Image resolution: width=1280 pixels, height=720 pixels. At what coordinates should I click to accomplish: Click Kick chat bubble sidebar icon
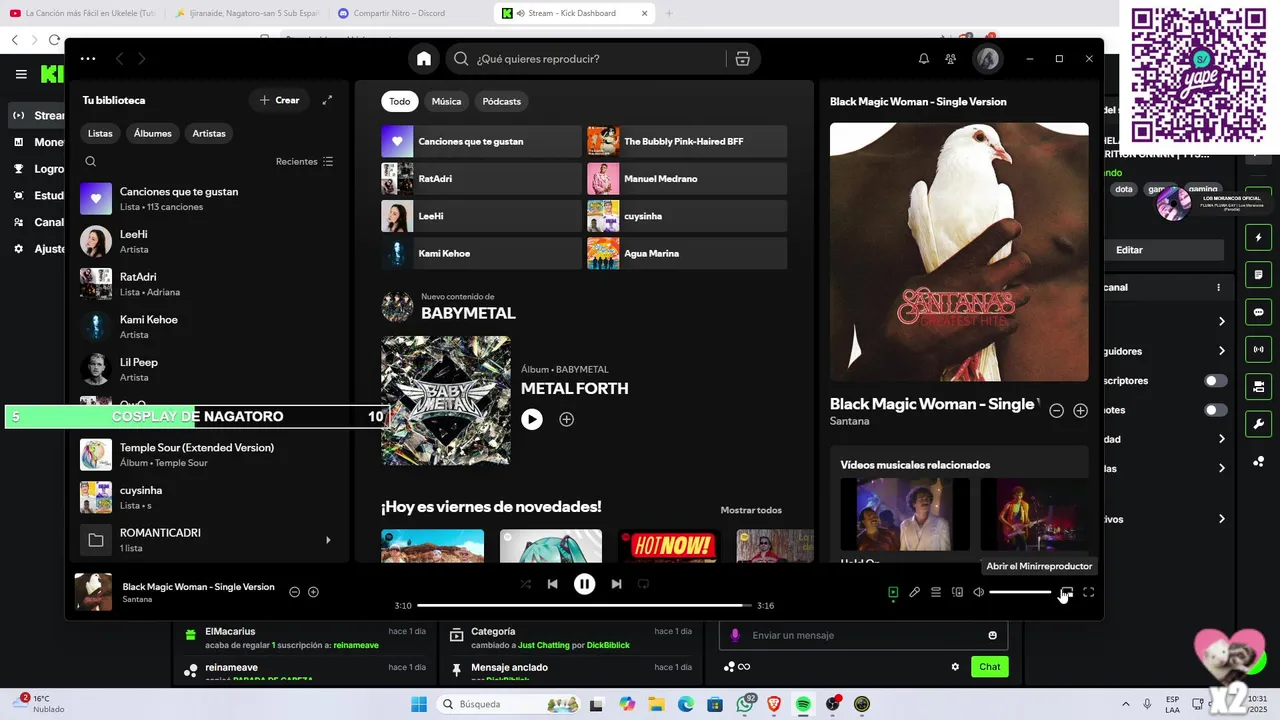pyautogui.click(x=1258, y=312)
